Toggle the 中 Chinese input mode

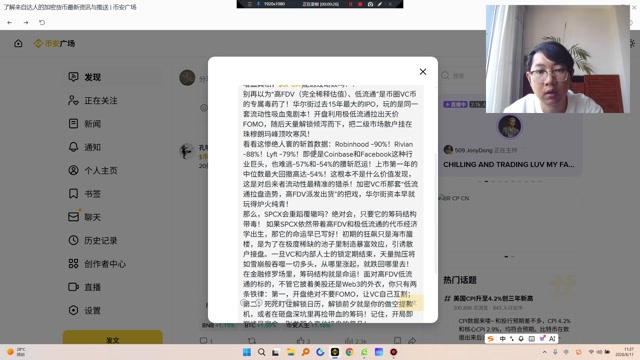[503, 339]
